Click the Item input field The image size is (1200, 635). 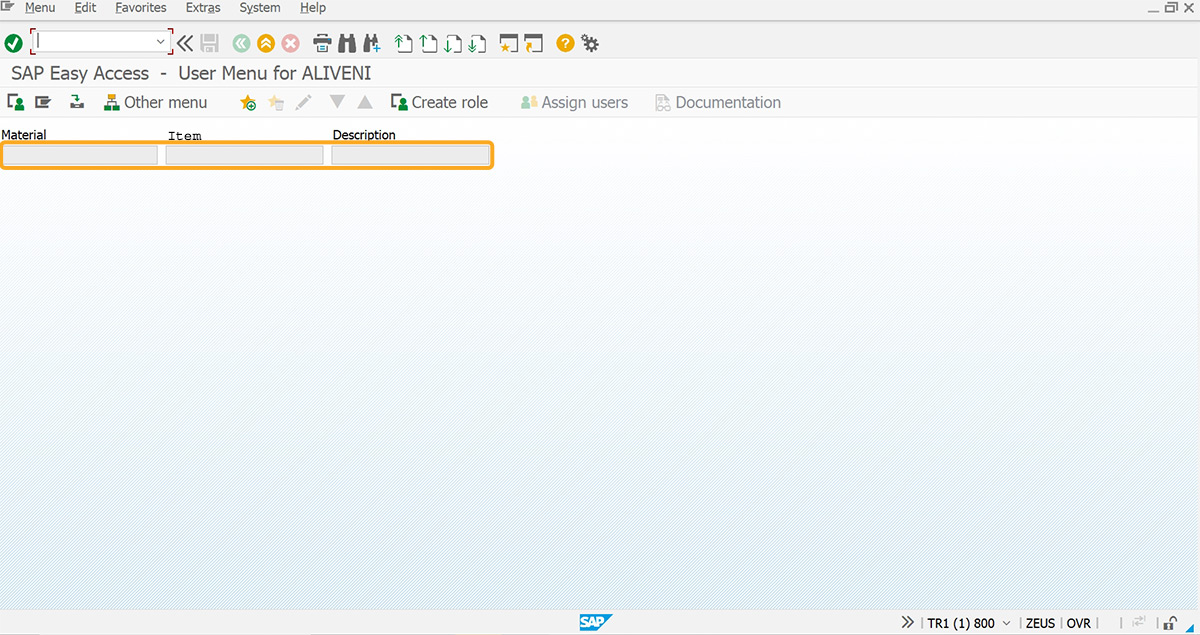[x=245, y=155]
